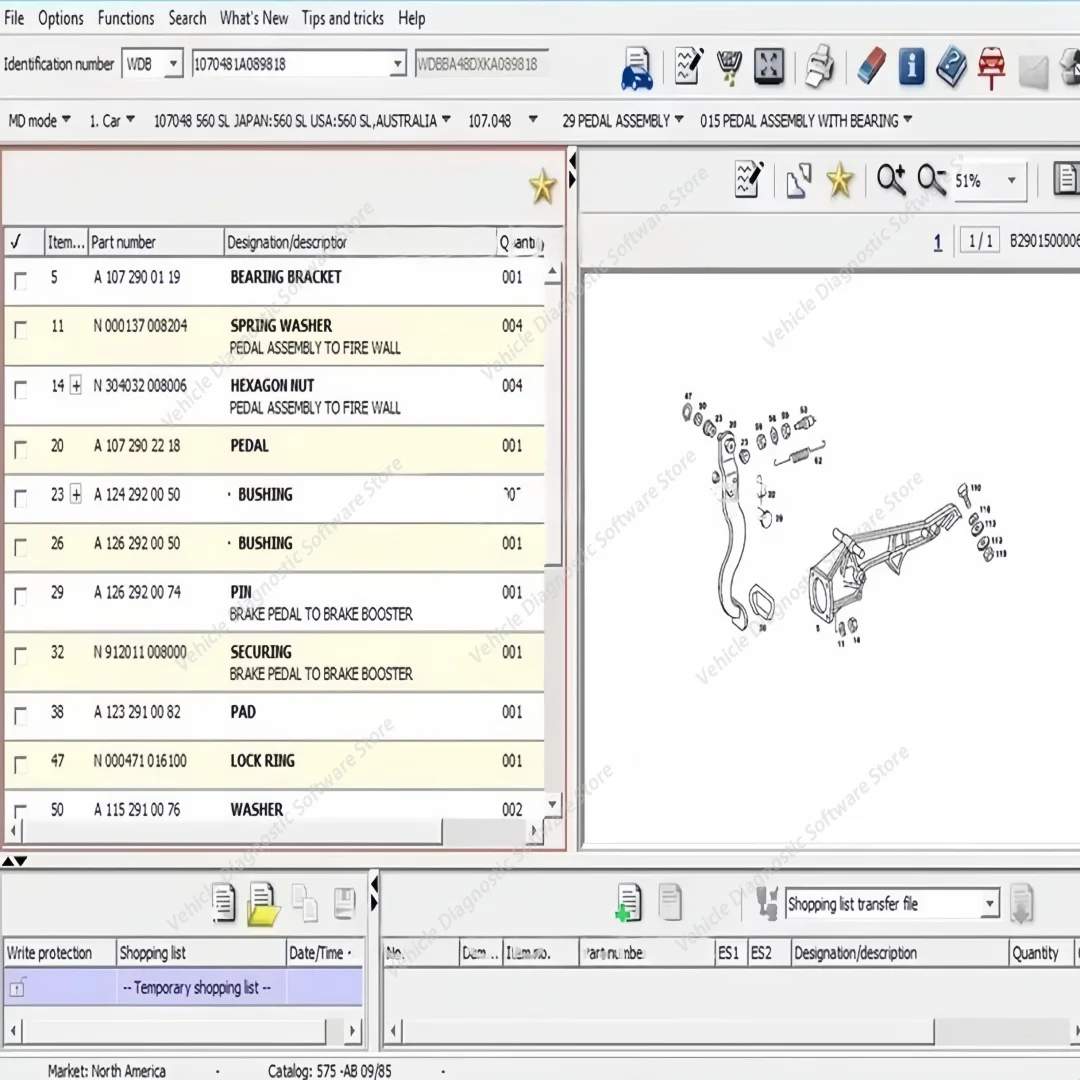The height and width of the screenshot is (1080, 1080).
Task: Click the eraser icon
Action: (x=871, y=66)
